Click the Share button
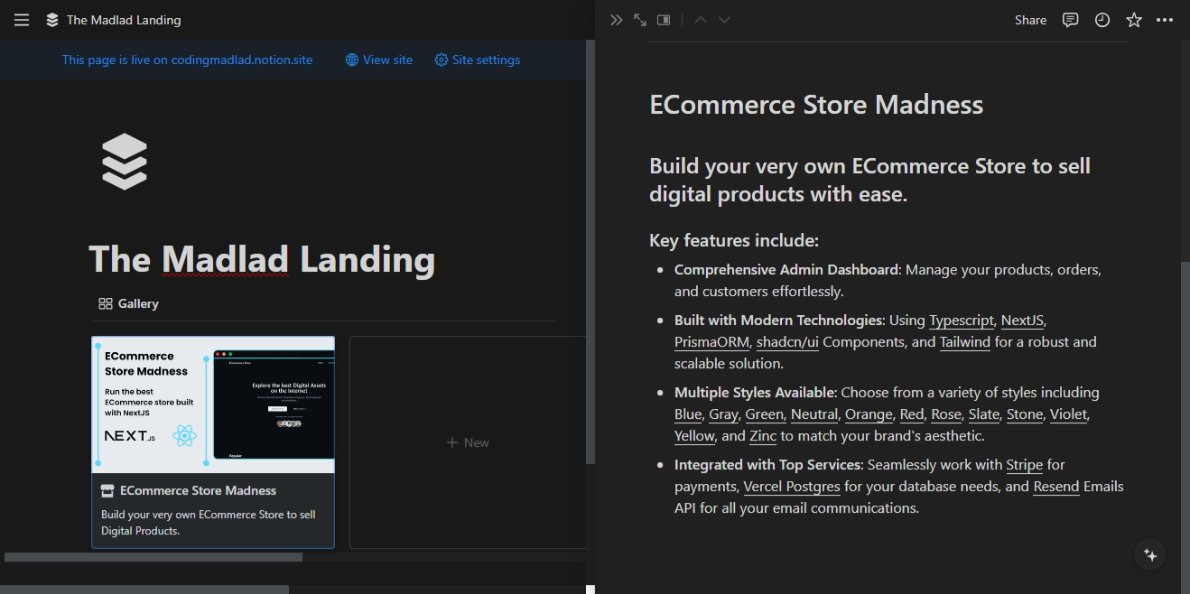Image resolution: width=1190 pixels, height=594 pixels. pyautogui.click(x=1031, y=20)
